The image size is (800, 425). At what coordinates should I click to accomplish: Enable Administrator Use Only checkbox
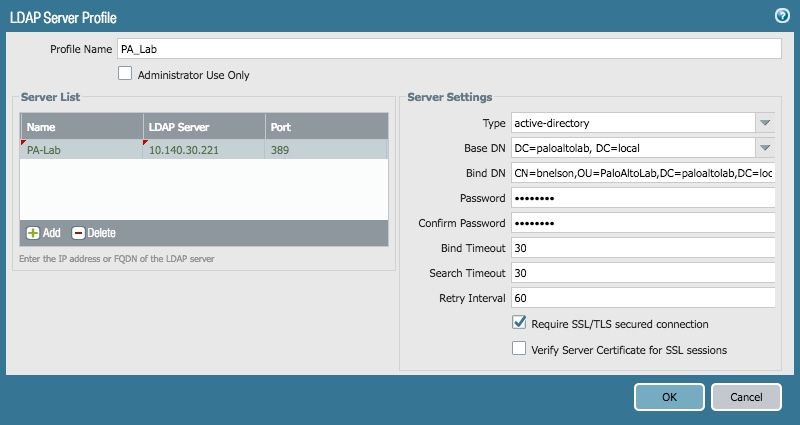(x=125, y=73)
